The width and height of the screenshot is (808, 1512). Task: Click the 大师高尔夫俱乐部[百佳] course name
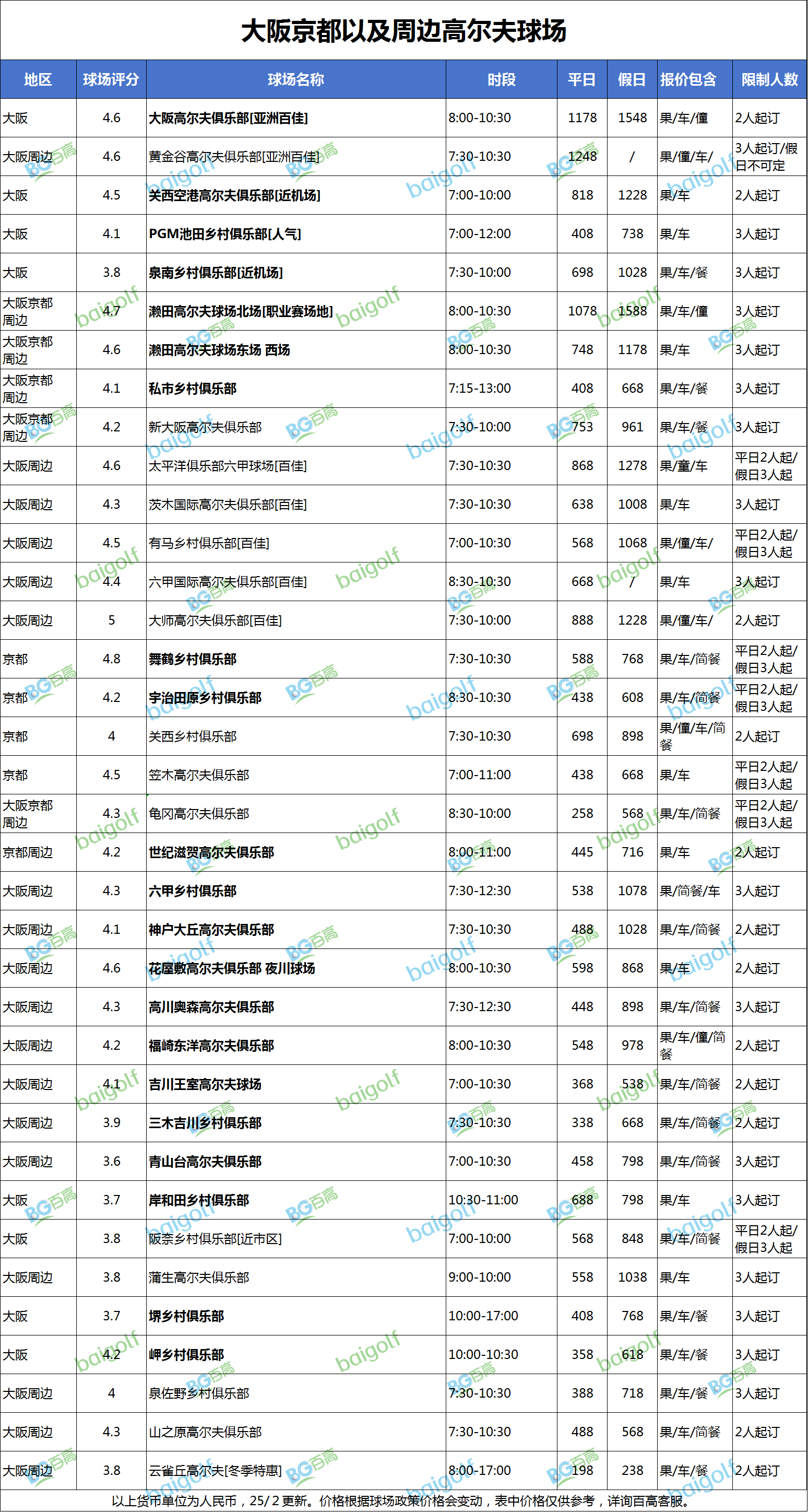216,620
